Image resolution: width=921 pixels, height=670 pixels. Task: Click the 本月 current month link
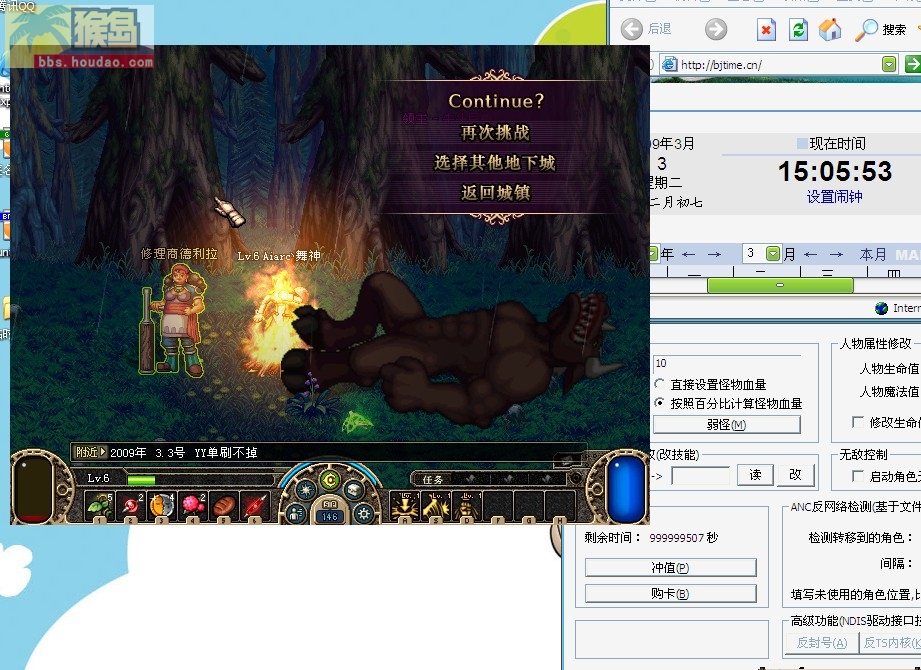pos(873,254)
